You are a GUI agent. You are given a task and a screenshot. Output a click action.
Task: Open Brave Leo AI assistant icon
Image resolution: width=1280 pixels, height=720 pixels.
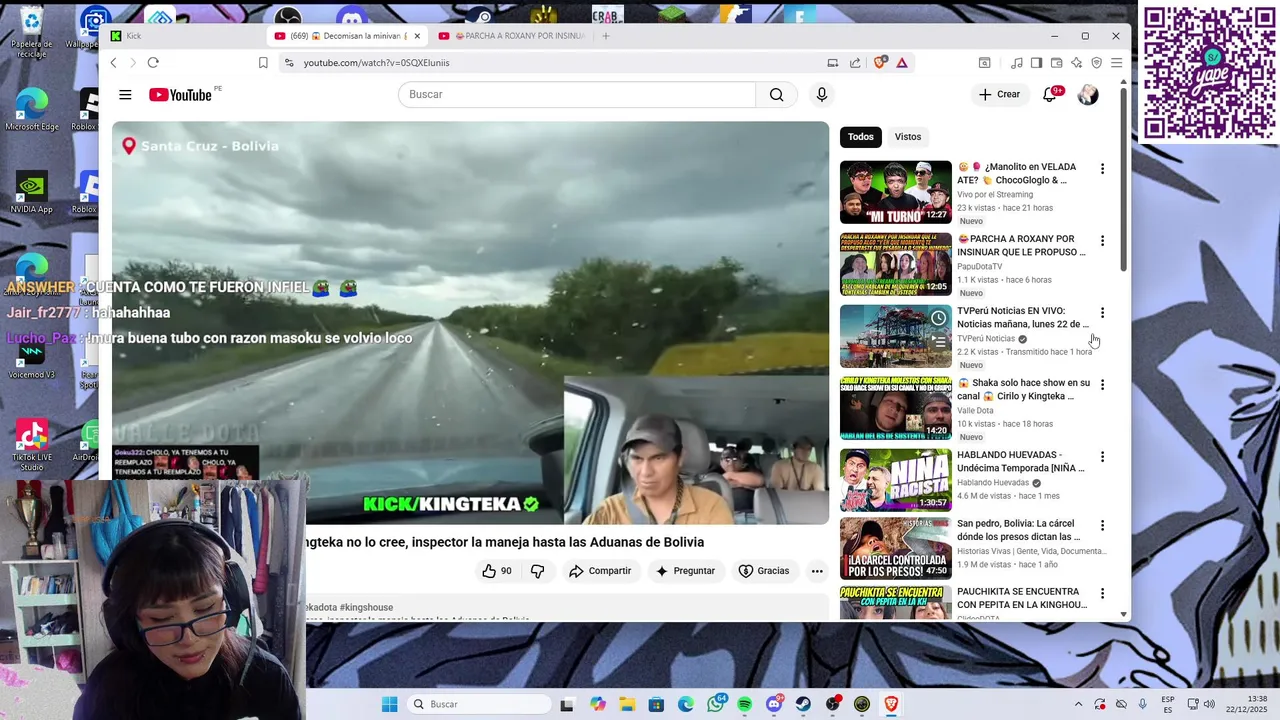[1076, 63]
